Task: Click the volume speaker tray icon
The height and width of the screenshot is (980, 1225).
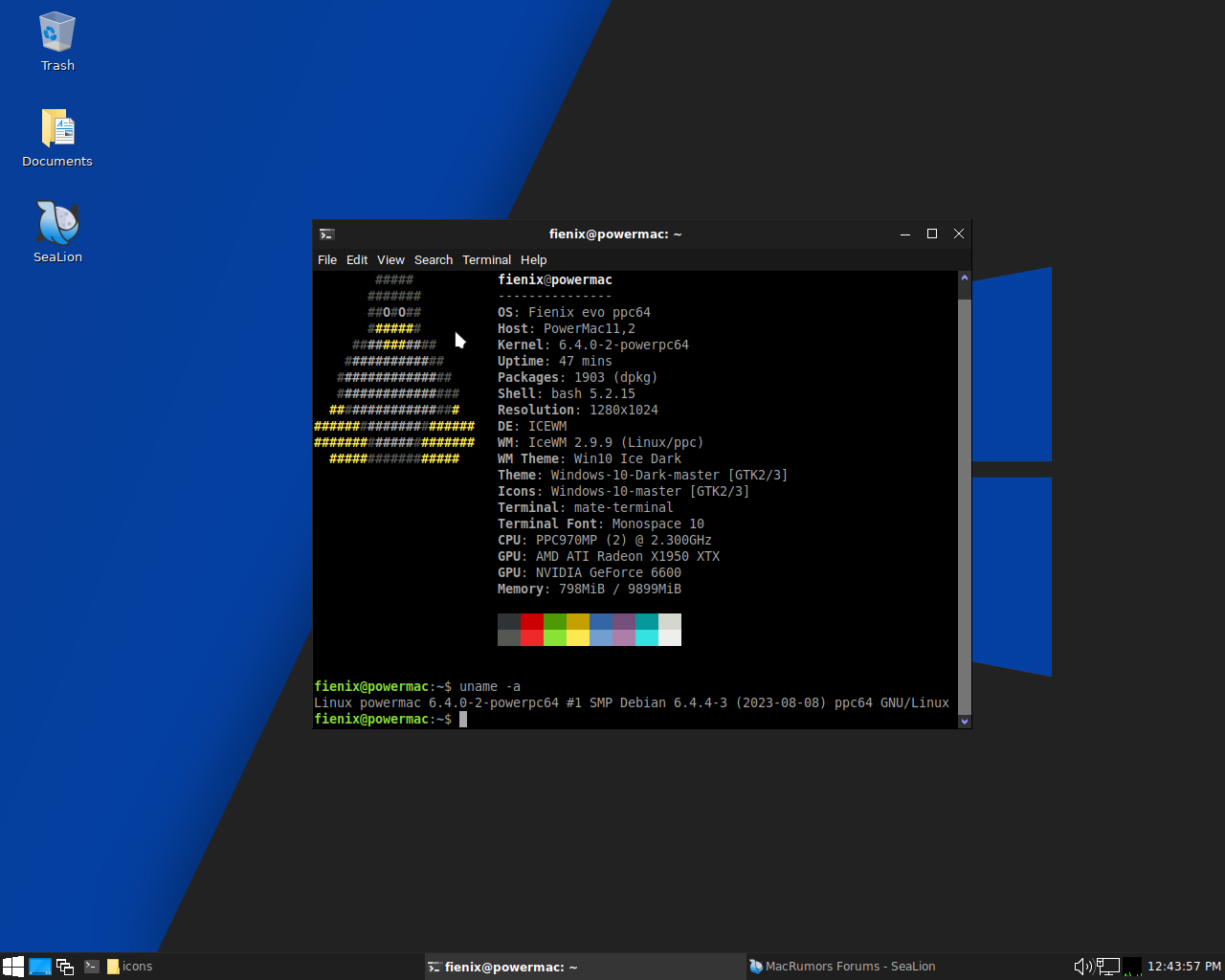Action: click(1082, 967)
